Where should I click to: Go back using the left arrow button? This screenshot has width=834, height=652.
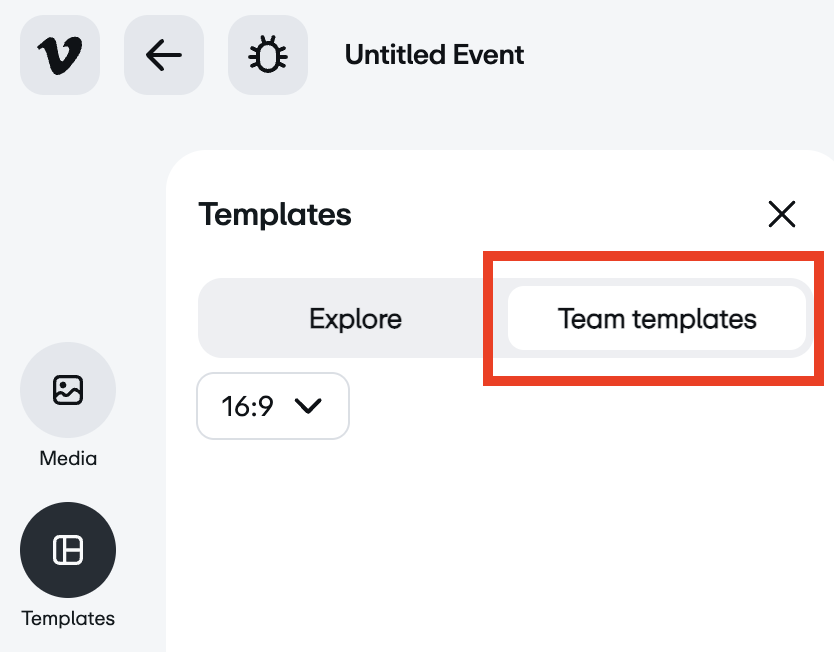pyautogui.click(x=164, y=56)
